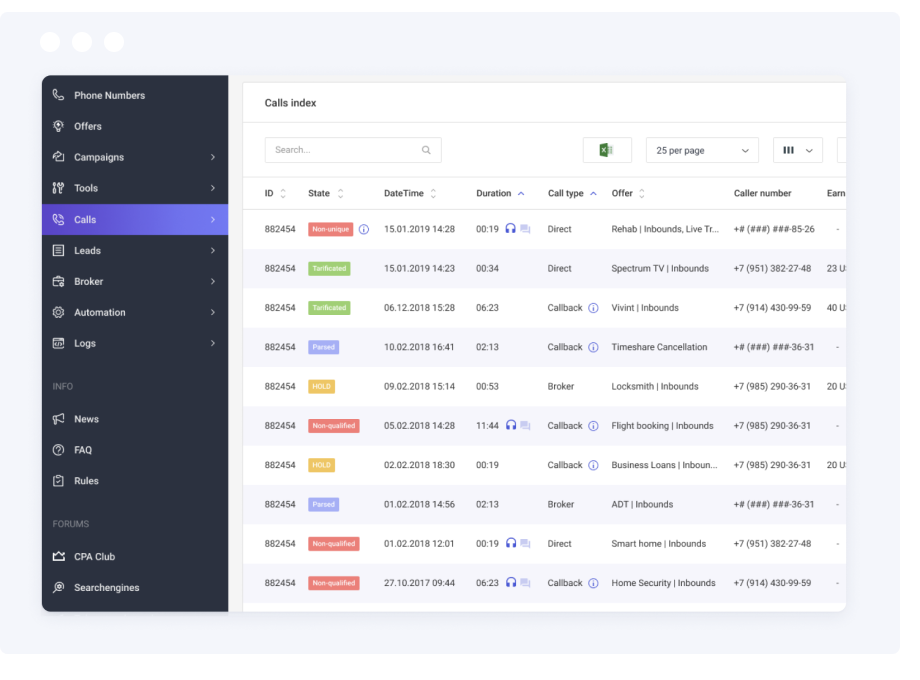The height and width of the screenshot is (680, 920).
Task: Click the Excel export icon button
Action: click(606, 150)
